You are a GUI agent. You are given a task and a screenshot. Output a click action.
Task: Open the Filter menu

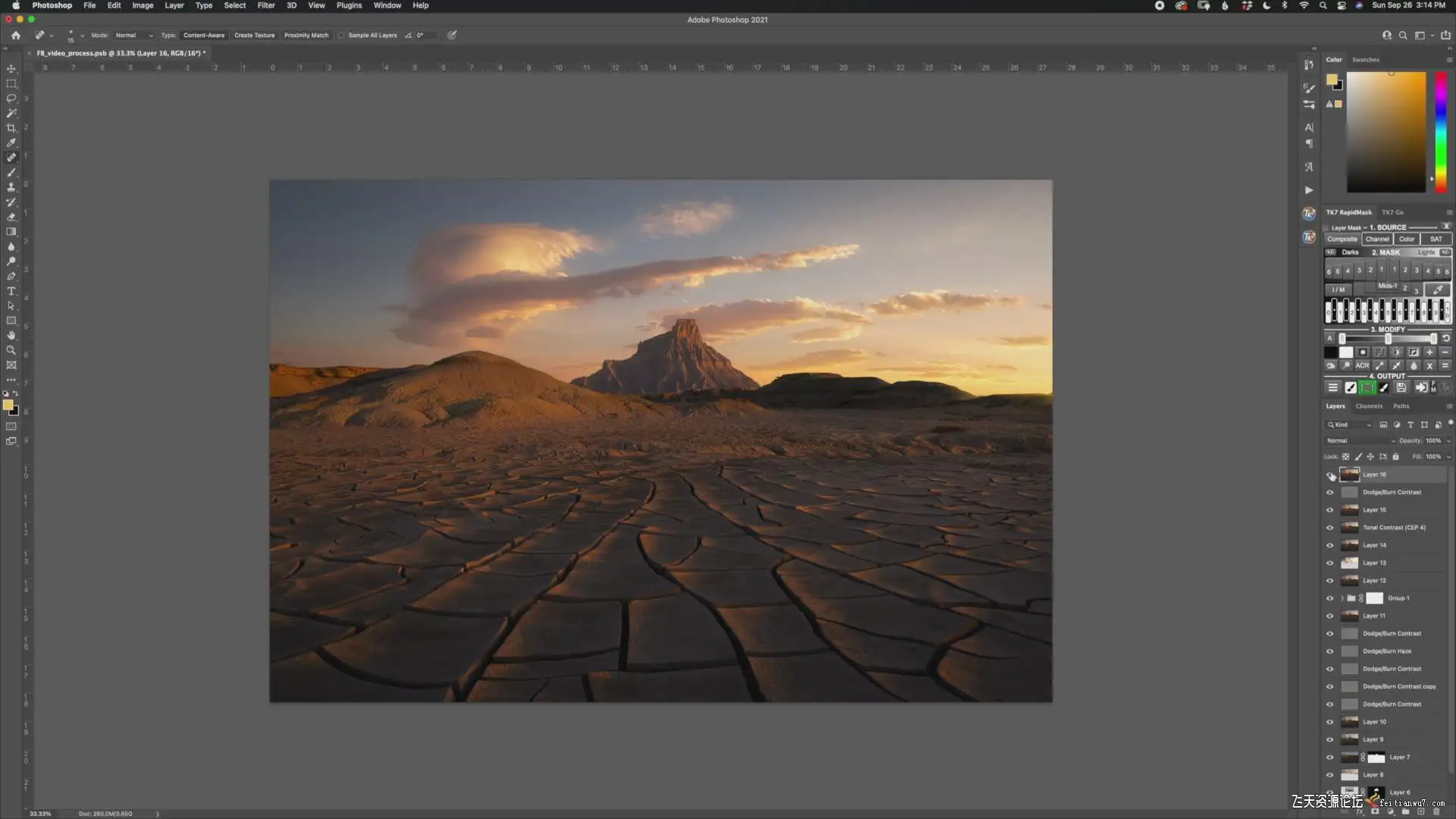266,5
